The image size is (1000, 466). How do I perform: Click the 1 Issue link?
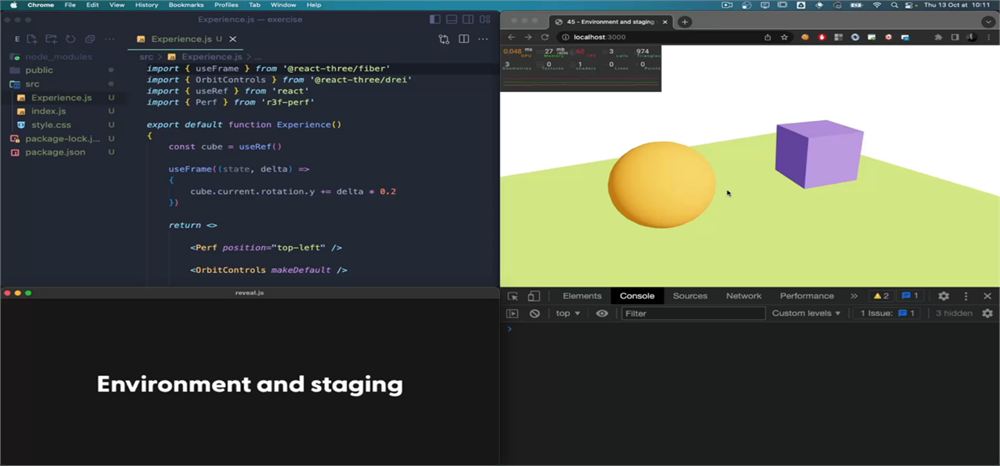coord(887,313)
